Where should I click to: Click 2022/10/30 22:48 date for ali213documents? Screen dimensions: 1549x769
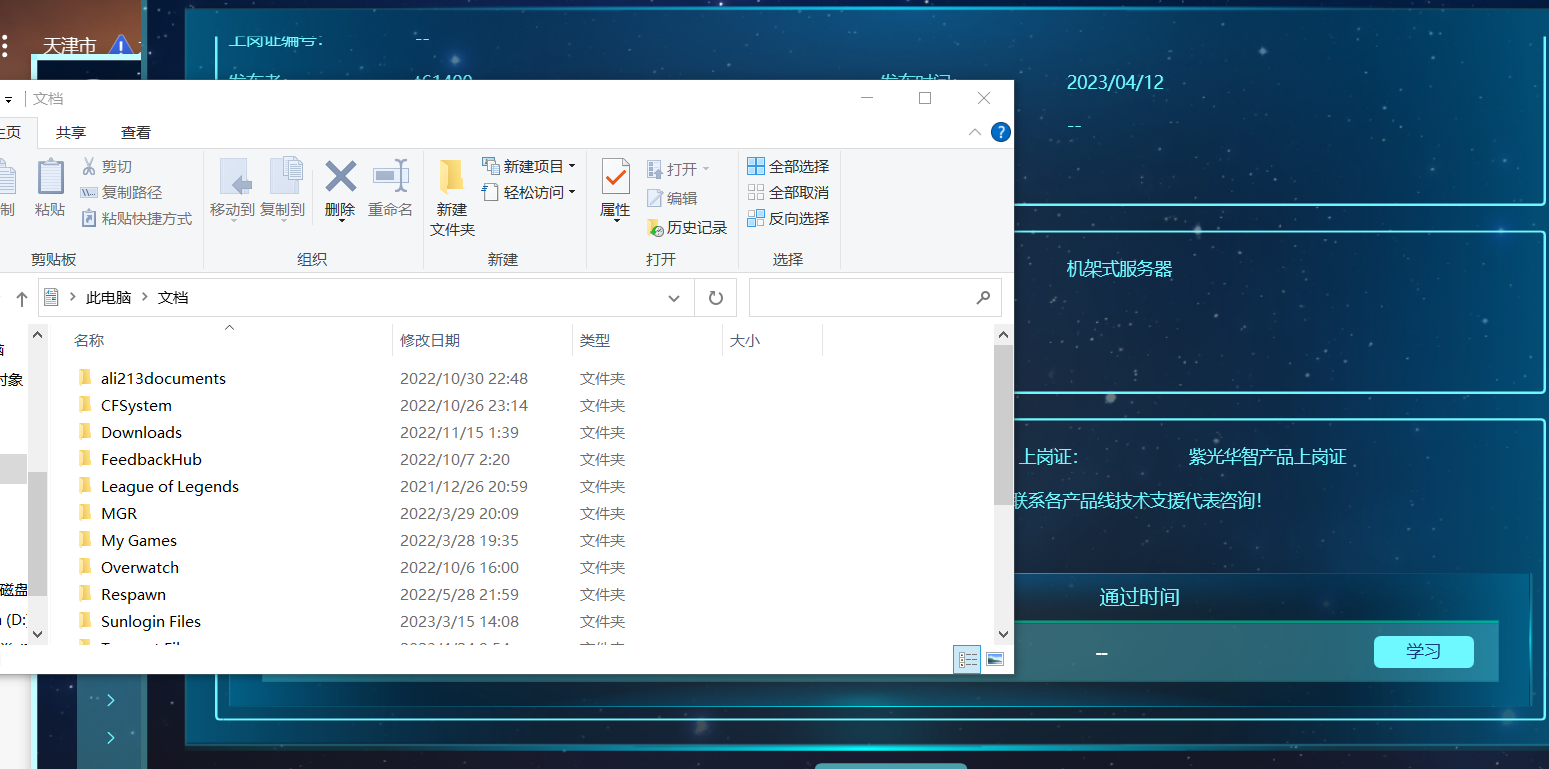pos(464,378)
